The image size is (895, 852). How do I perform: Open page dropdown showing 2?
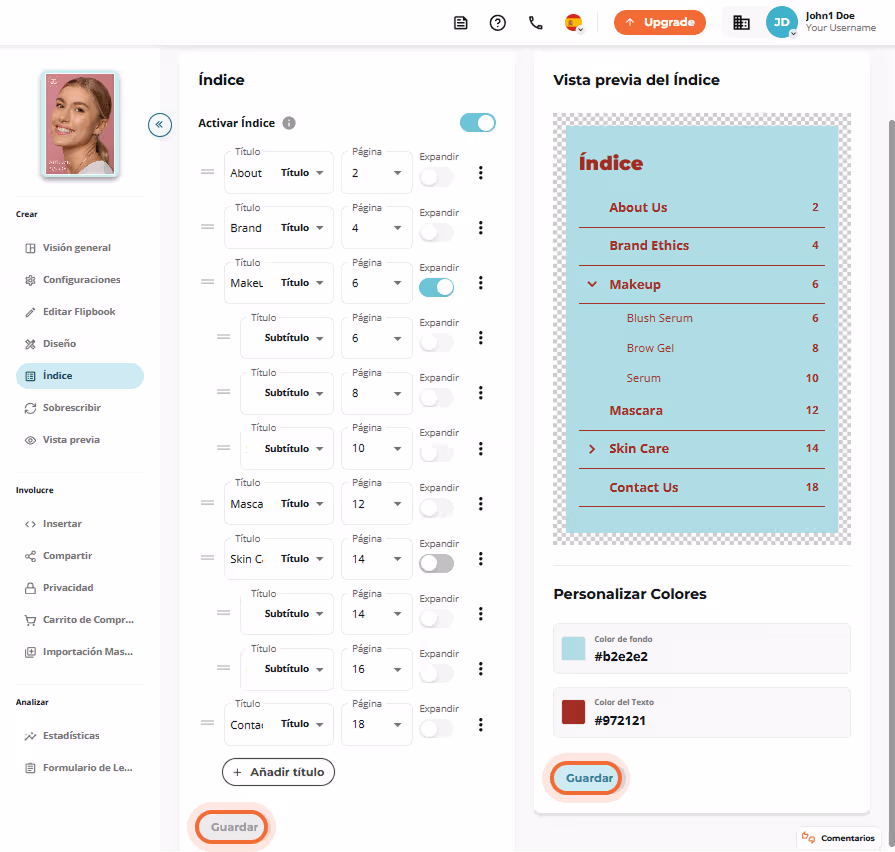(377, 172)
